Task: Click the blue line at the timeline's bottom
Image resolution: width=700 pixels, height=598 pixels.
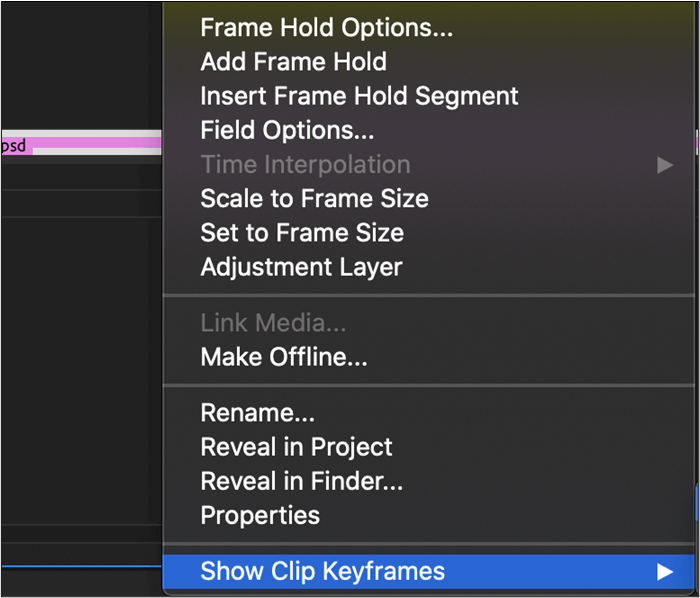Action: [x=80, y=566]
